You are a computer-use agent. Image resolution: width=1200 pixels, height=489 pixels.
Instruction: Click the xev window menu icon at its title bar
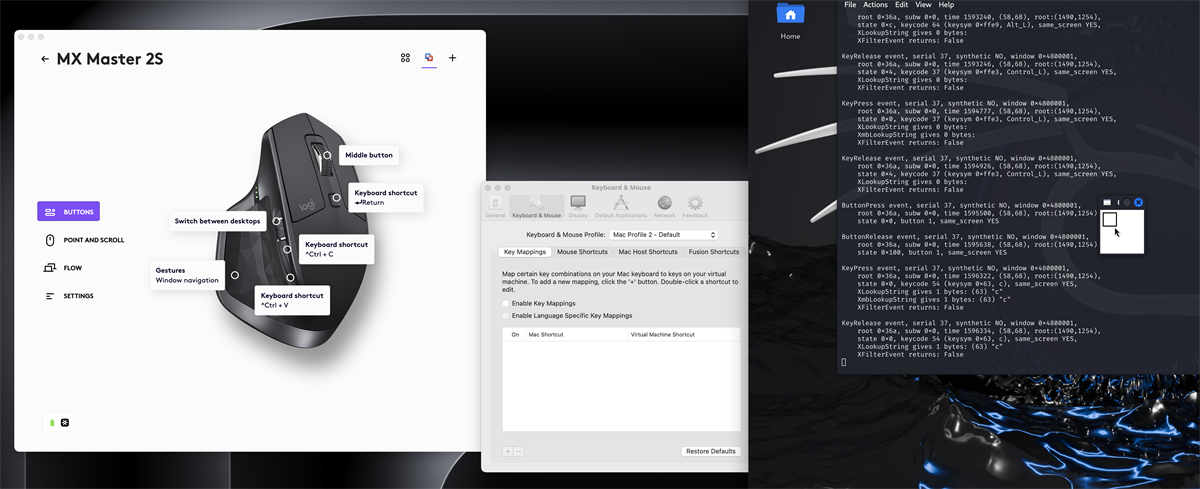point(1107,202)
